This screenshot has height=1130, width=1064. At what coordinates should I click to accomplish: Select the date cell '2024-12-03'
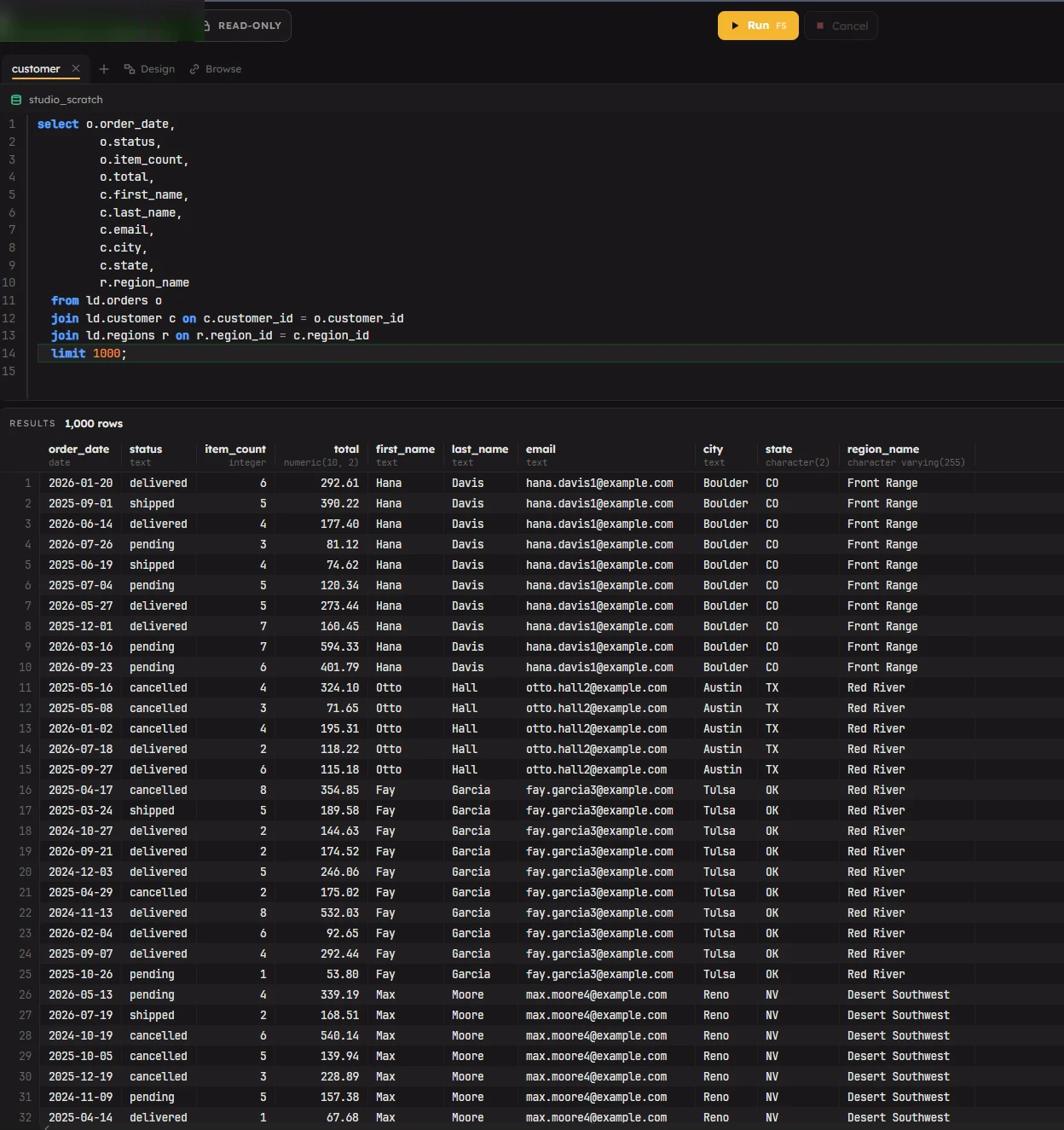80,872
